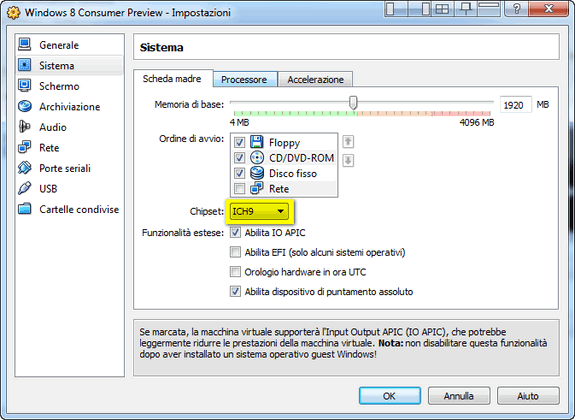Switch to the Accelerazione tab

(315, 79)
